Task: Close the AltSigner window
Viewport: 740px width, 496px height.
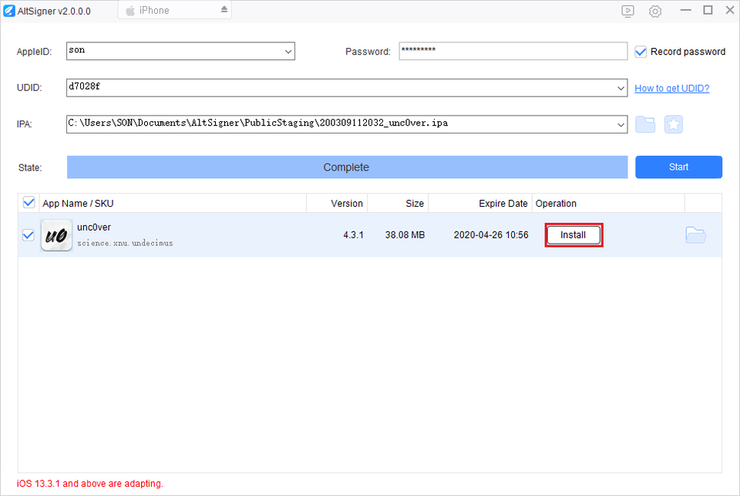Action: (x=730, y=10)
